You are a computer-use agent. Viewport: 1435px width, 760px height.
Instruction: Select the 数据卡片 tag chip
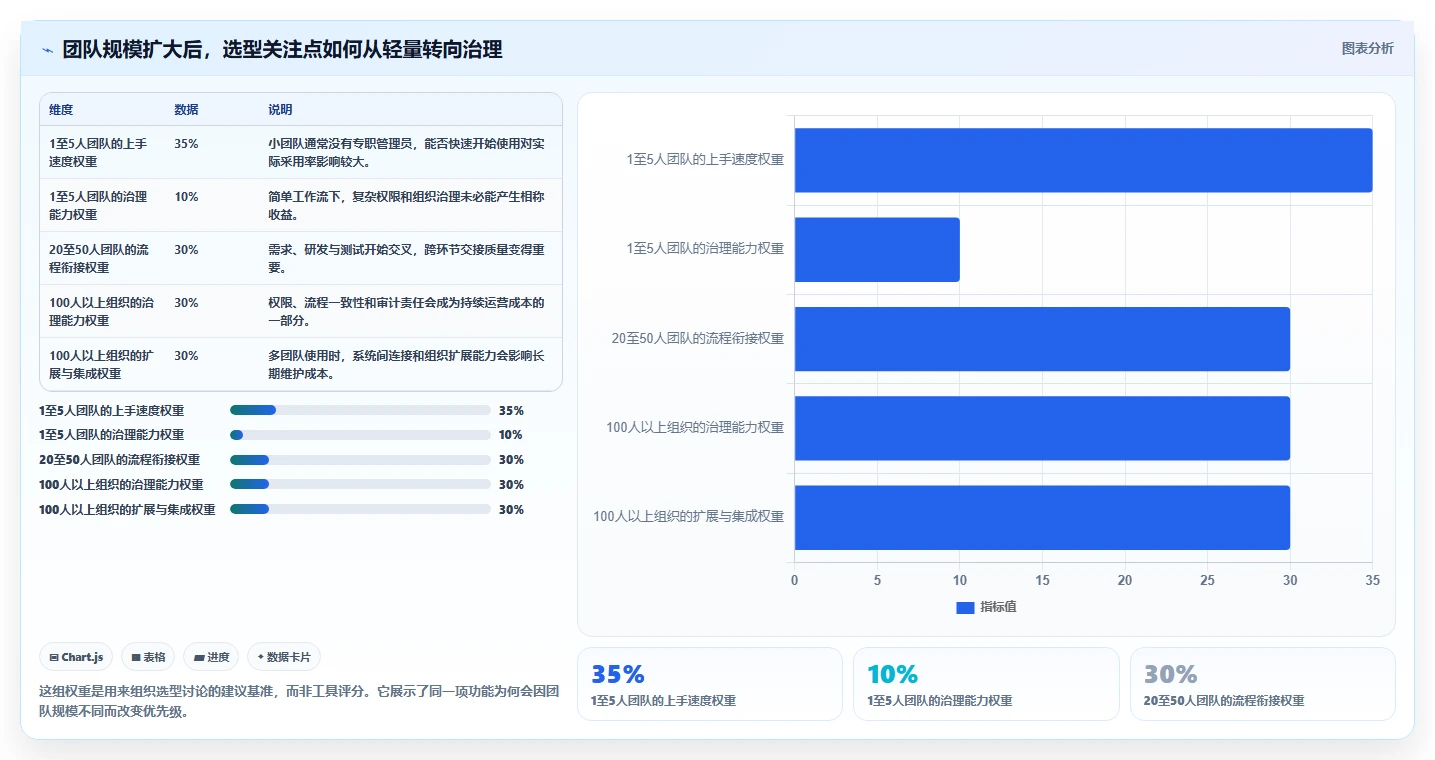coord(284,657)
